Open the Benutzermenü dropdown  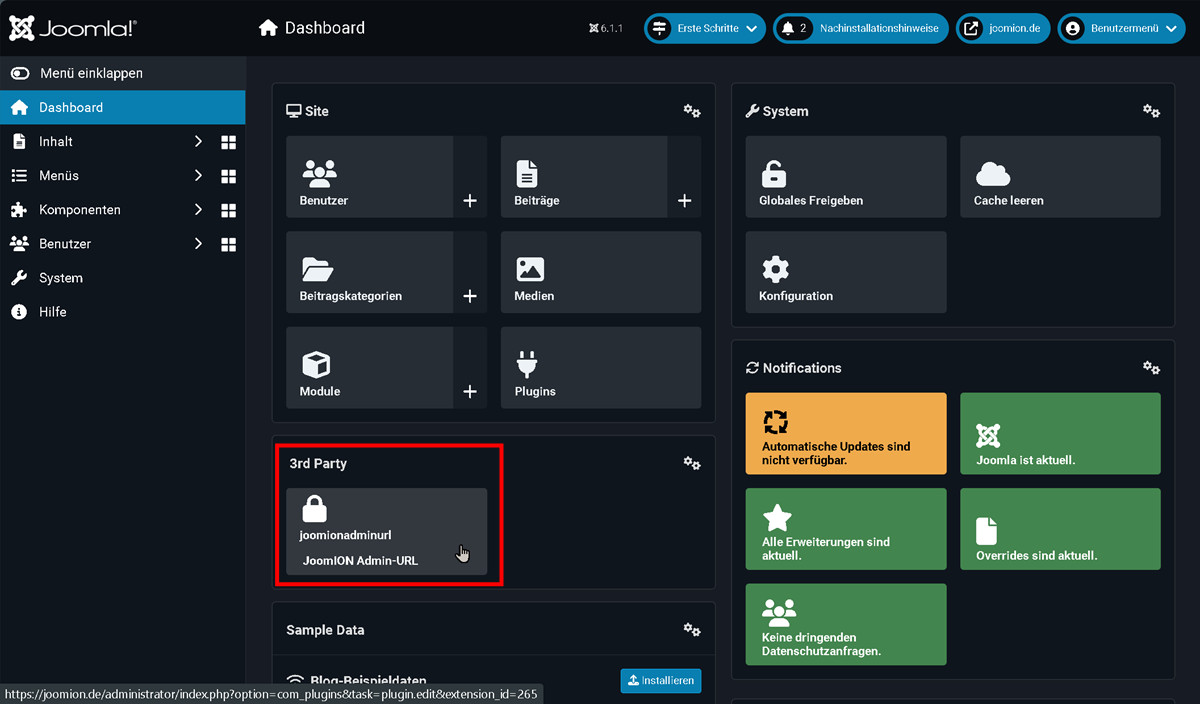[1122, 28]
